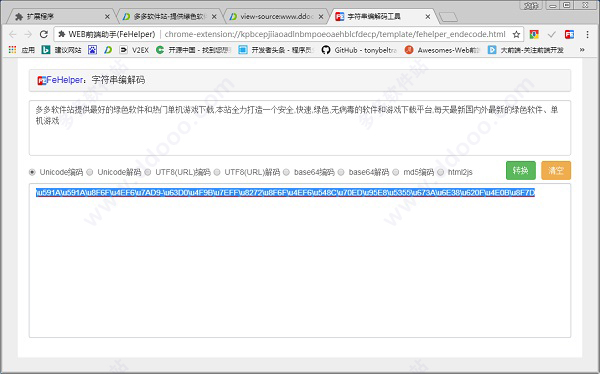Open the 大前端 bookmark
600x374 pixels.
pos(526,50)
